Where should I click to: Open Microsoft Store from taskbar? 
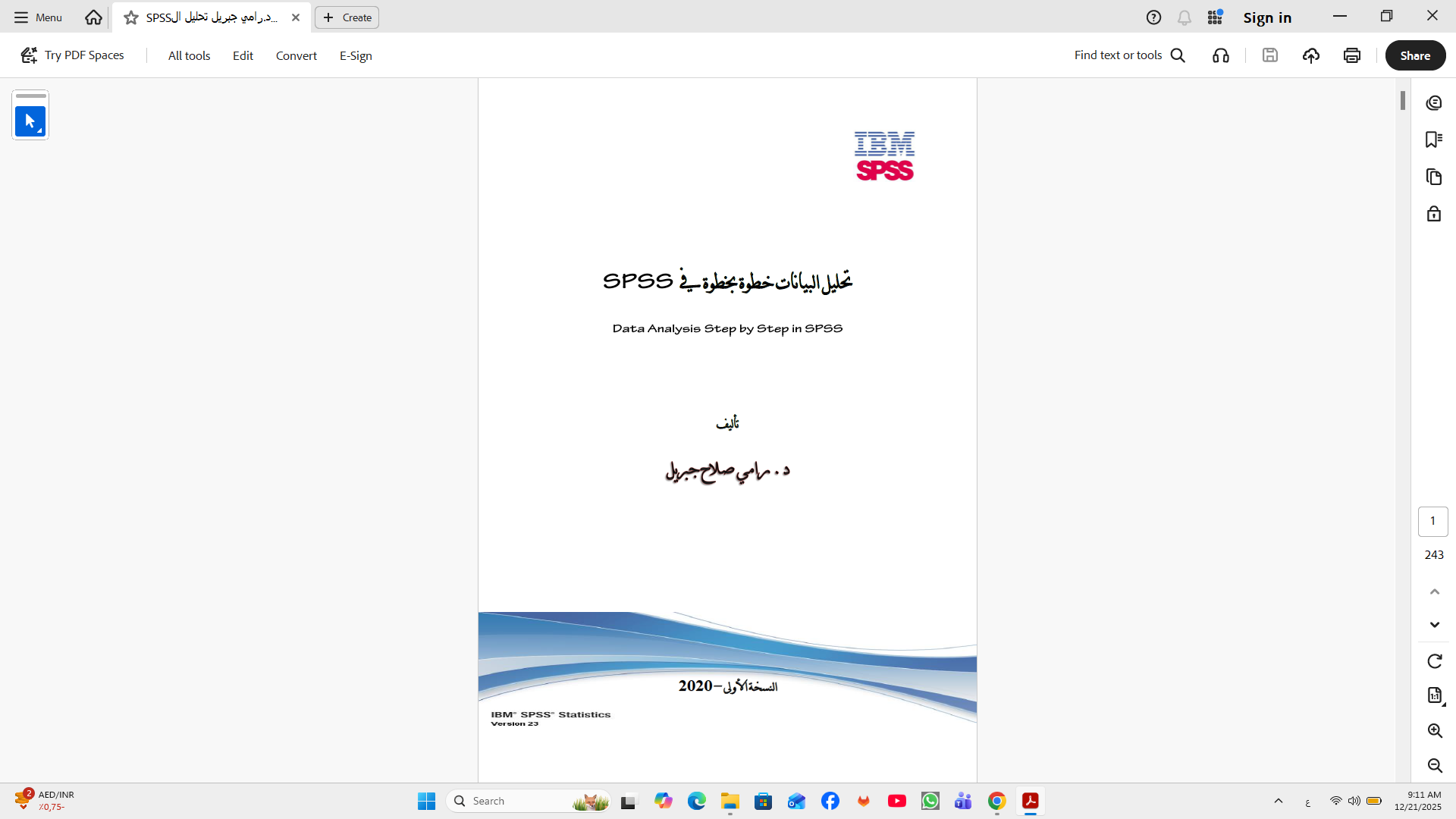(763, 801)
